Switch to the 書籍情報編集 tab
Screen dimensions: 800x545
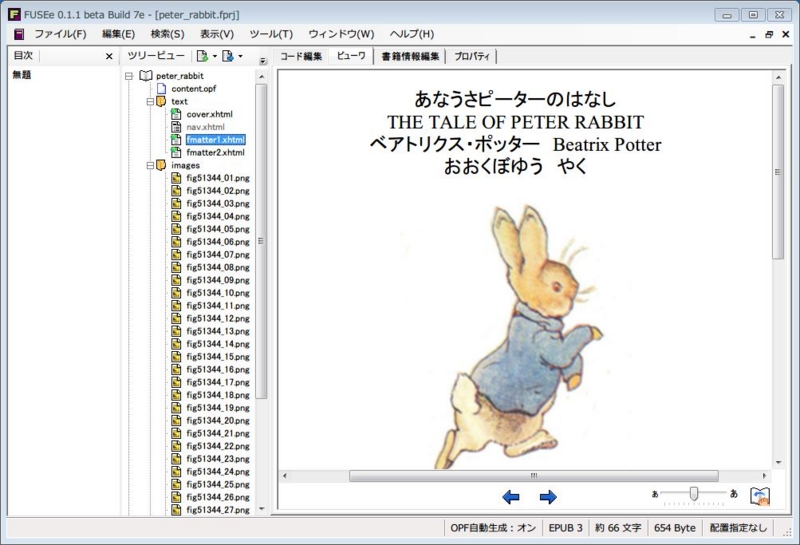410,56
